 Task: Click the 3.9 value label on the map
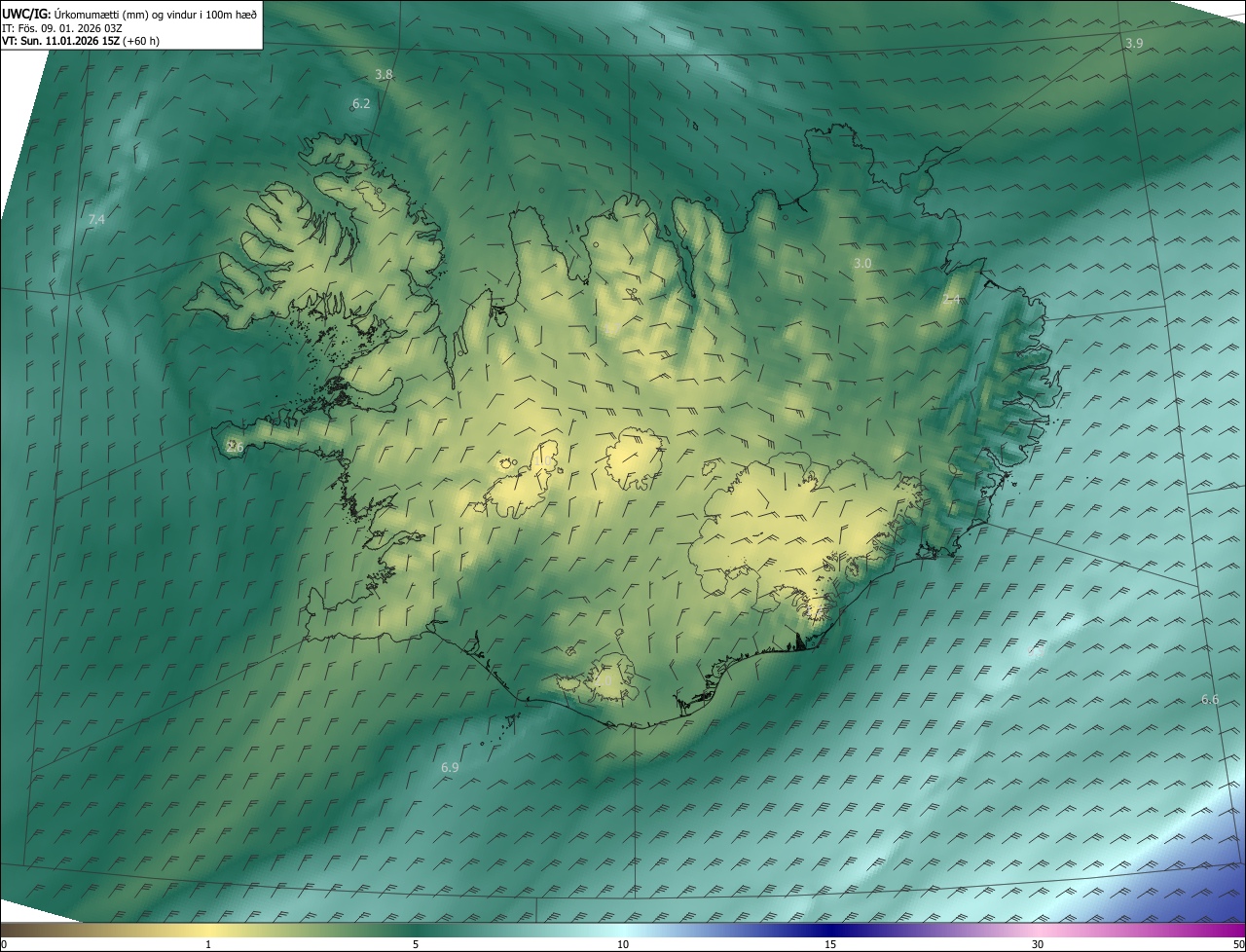pyautogui.click(x=1134, y=44)
